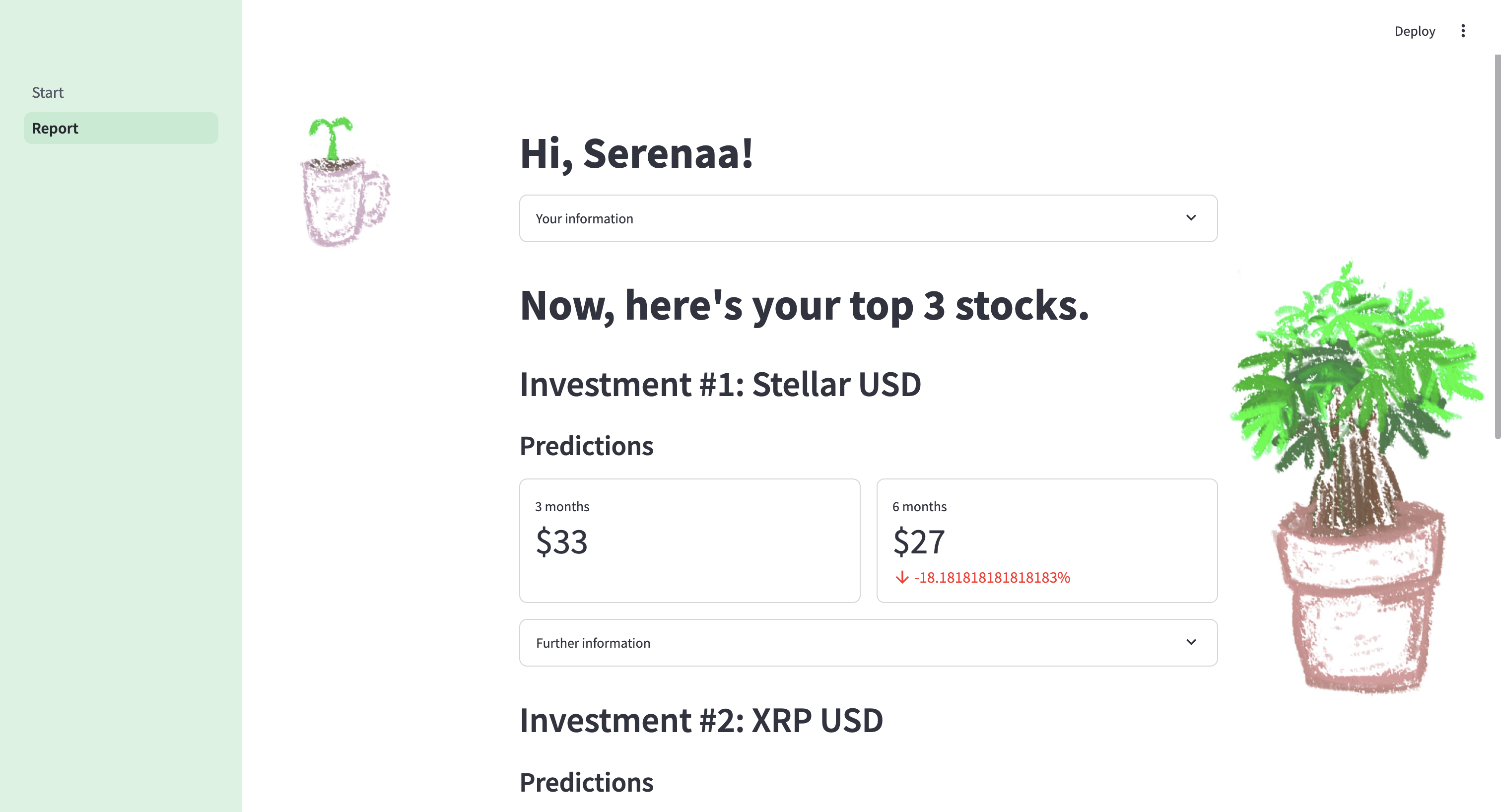Click the 6 months prediction card

(x=1046, y=540)
